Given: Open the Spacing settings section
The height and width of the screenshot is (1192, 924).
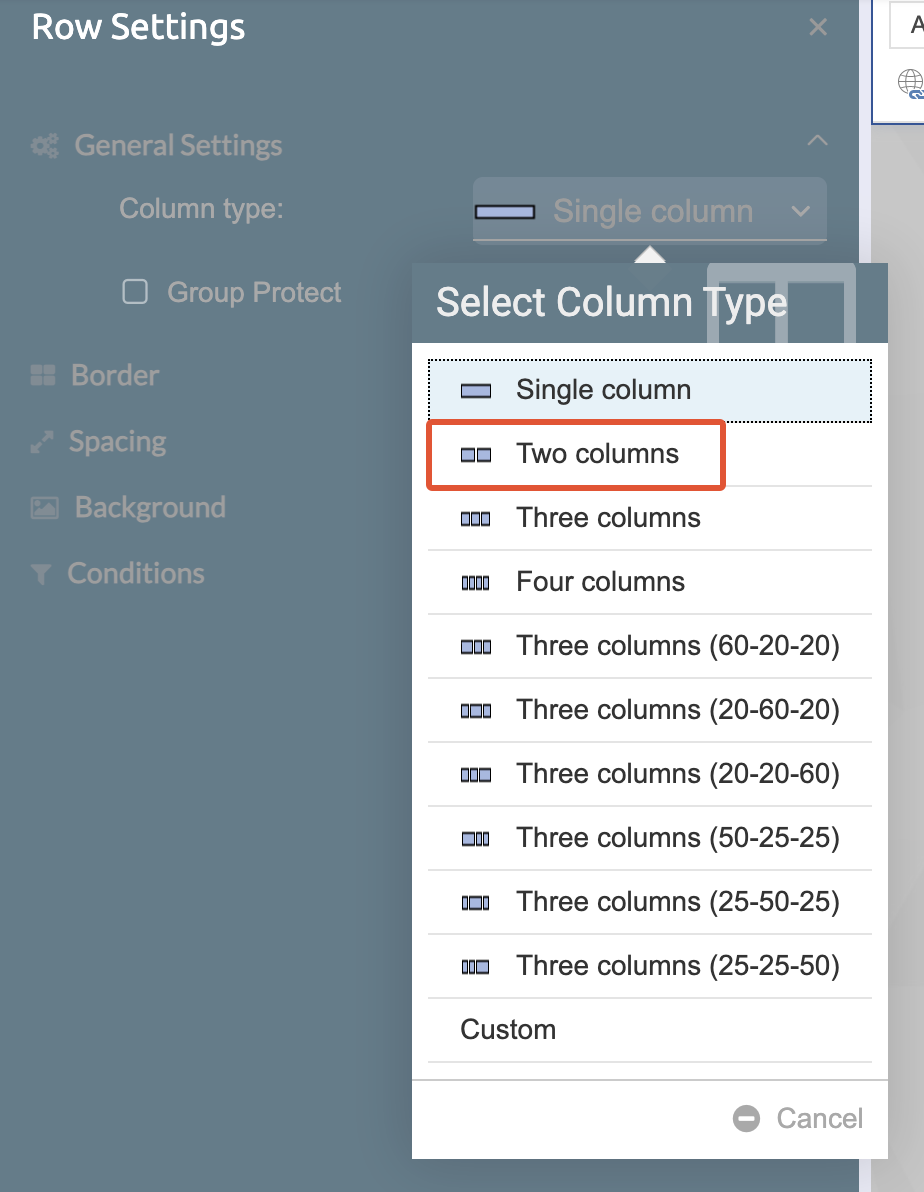Looking at the screenshot, I should [x=117, y=442].
